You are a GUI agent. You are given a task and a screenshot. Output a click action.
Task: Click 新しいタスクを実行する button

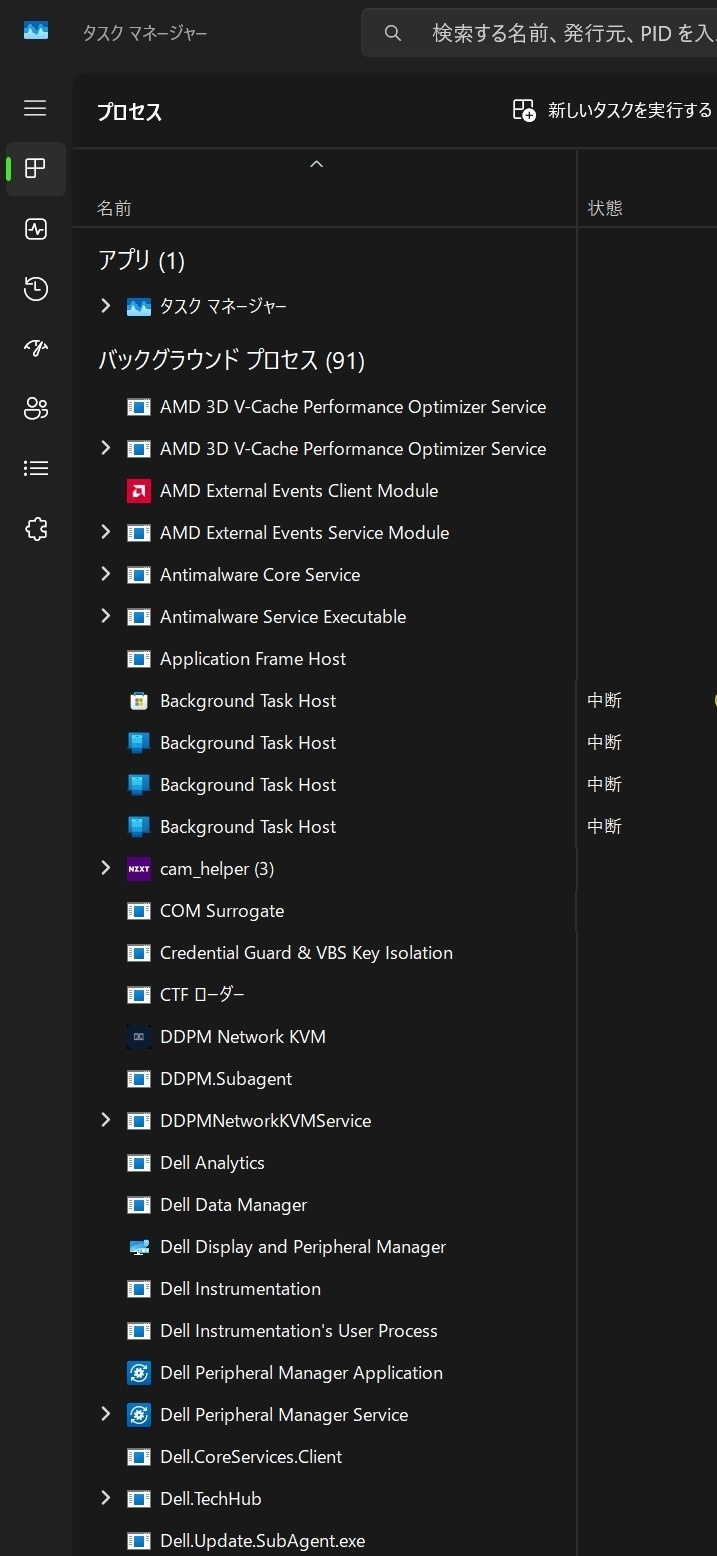612,110
